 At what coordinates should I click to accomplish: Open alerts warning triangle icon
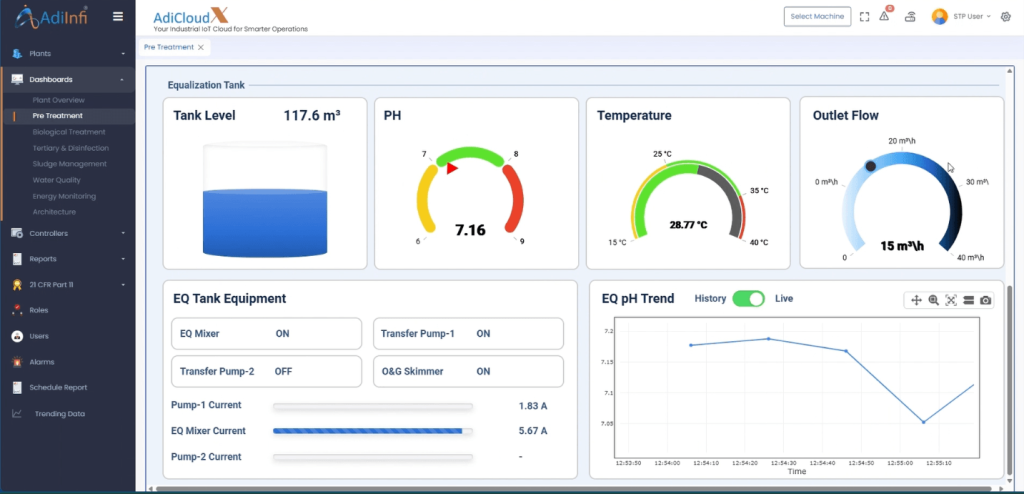click(884, 17)
